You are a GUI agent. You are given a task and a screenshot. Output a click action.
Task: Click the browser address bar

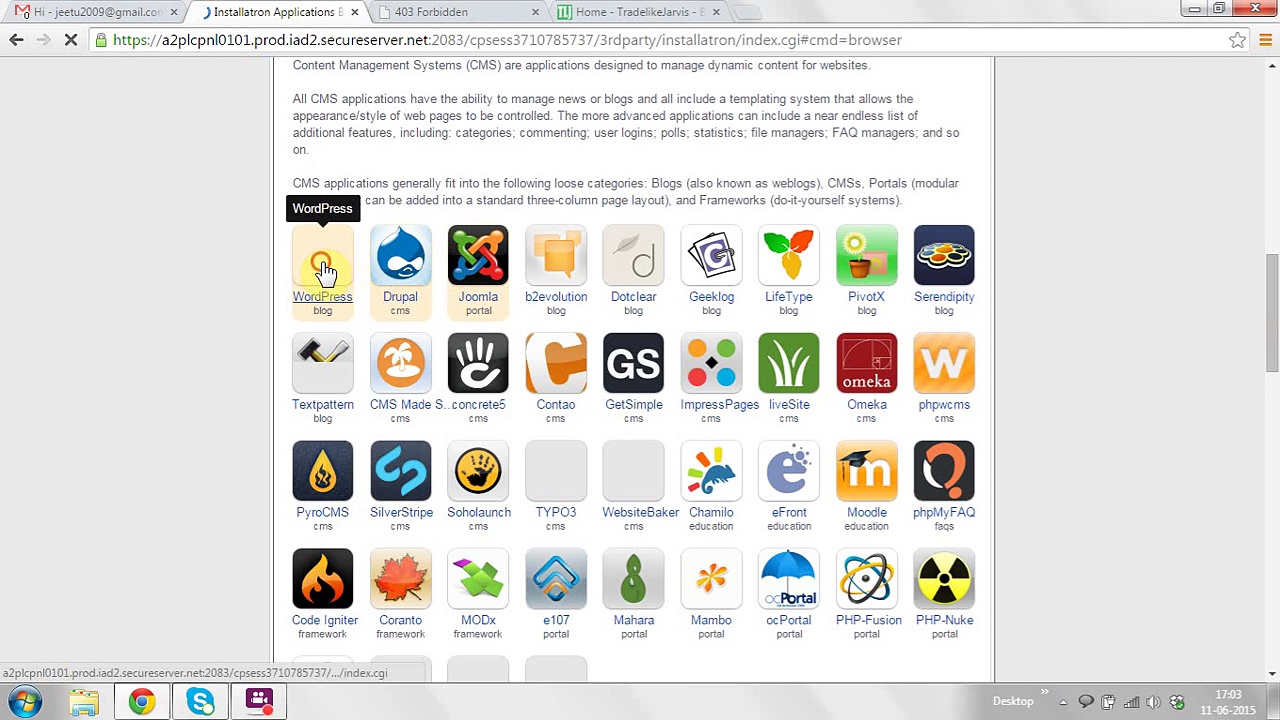660,40
